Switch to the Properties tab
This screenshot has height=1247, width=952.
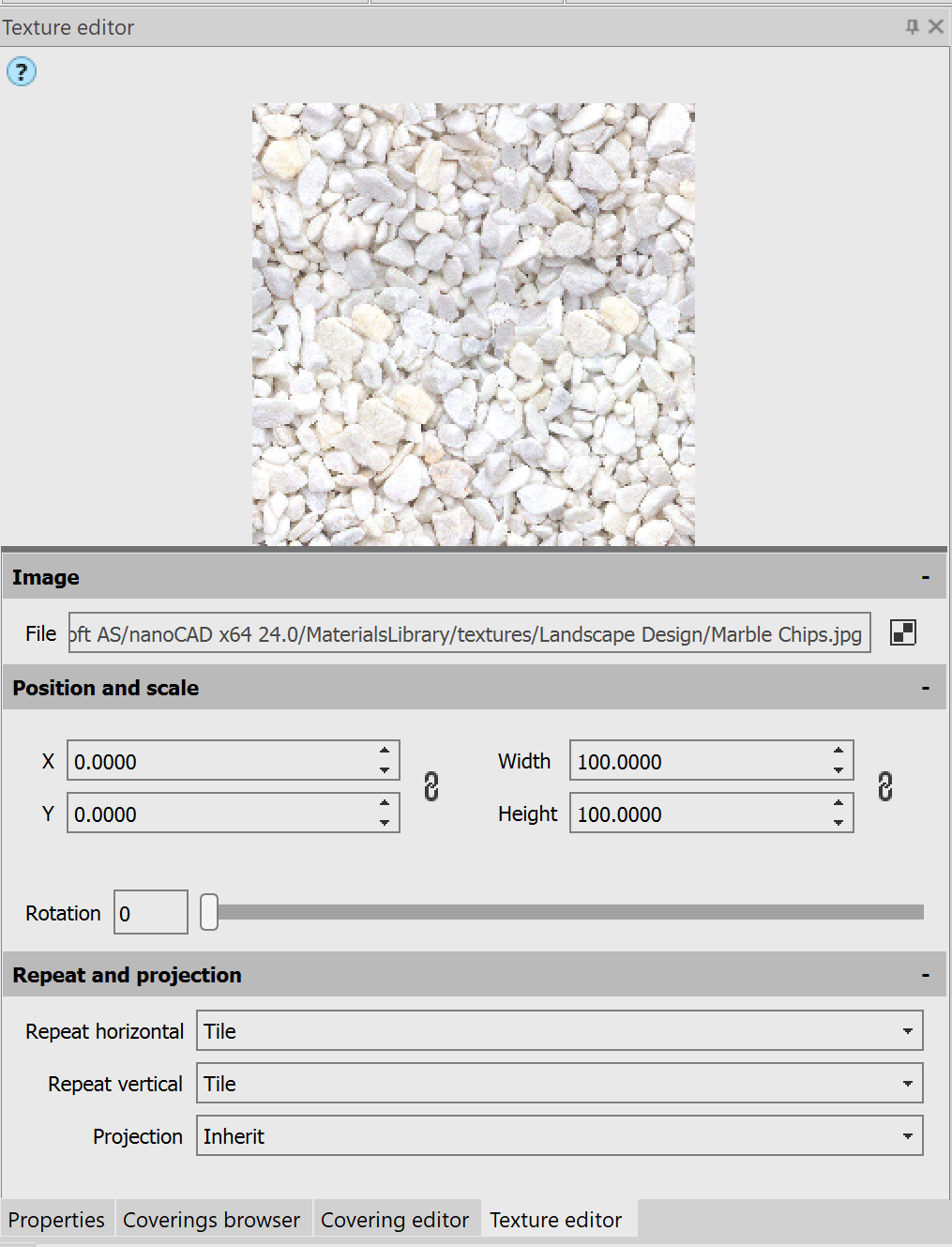click(x=56, y=1220)
